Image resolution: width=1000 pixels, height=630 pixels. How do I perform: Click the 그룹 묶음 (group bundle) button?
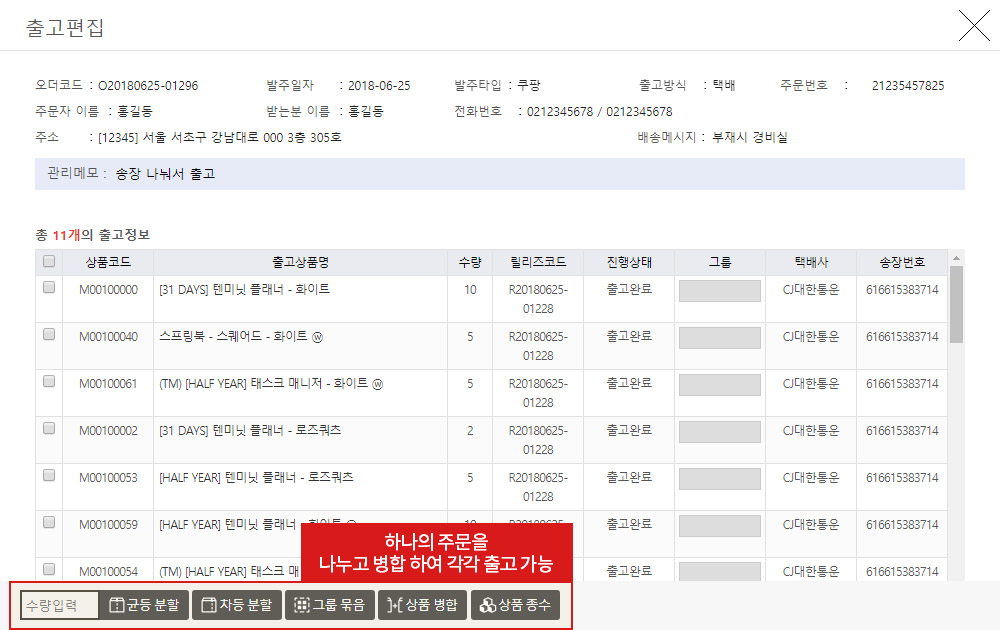coord(329,605)
